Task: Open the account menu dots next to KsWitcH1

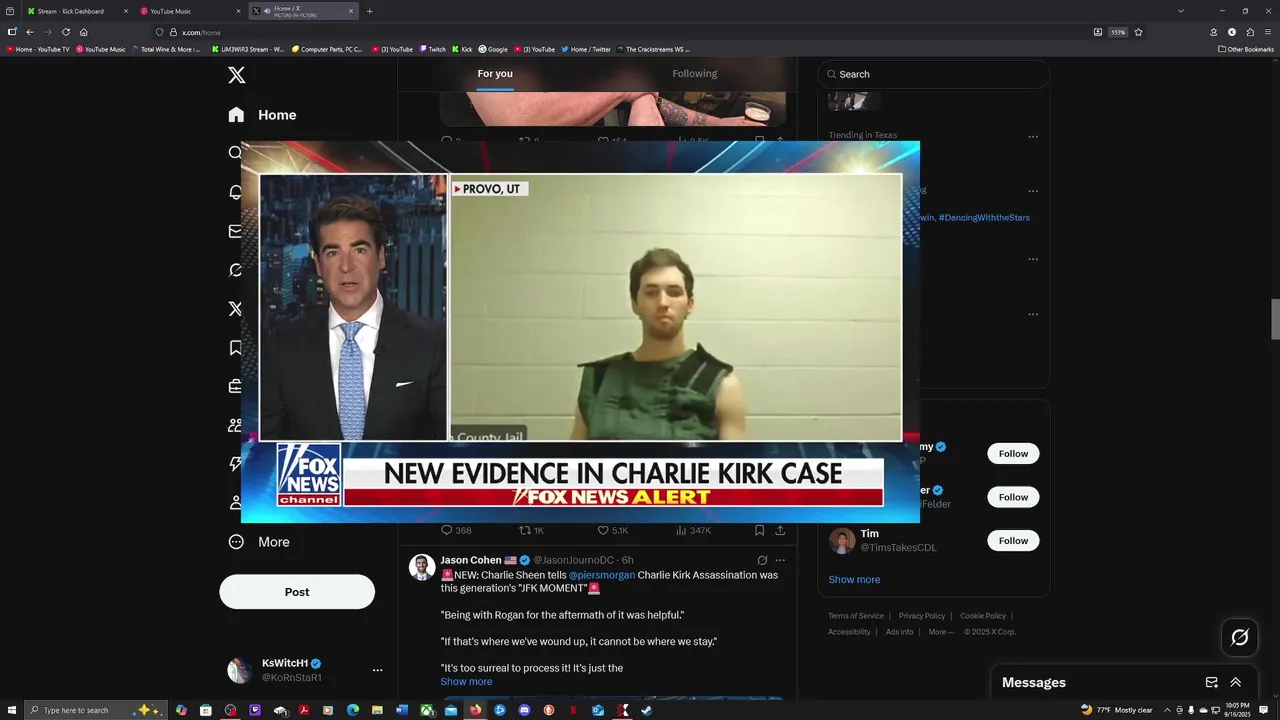Action: coord(377,670)
